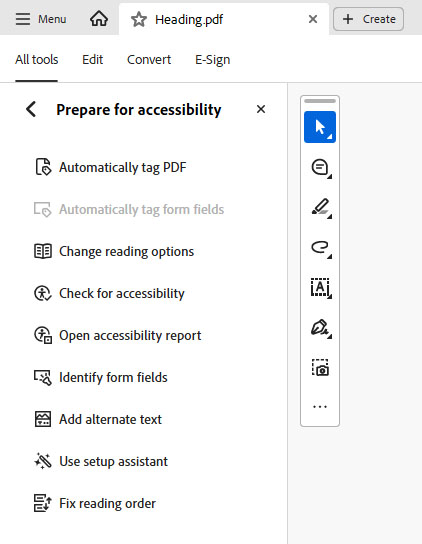Open accessibility report text link
Image resolution: width=422 pixels, height=544 pixels.
tap(130, 335)
